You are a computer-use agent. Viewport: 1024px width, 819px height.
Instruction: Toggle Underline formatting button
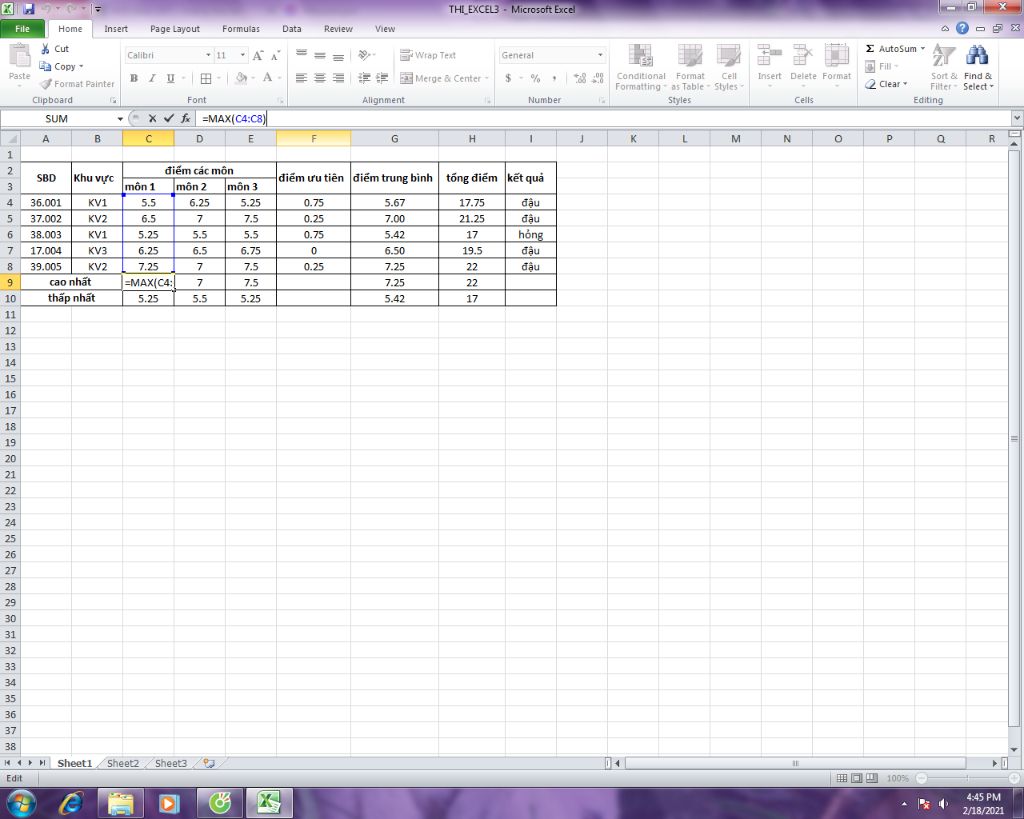tap(170, 78)
